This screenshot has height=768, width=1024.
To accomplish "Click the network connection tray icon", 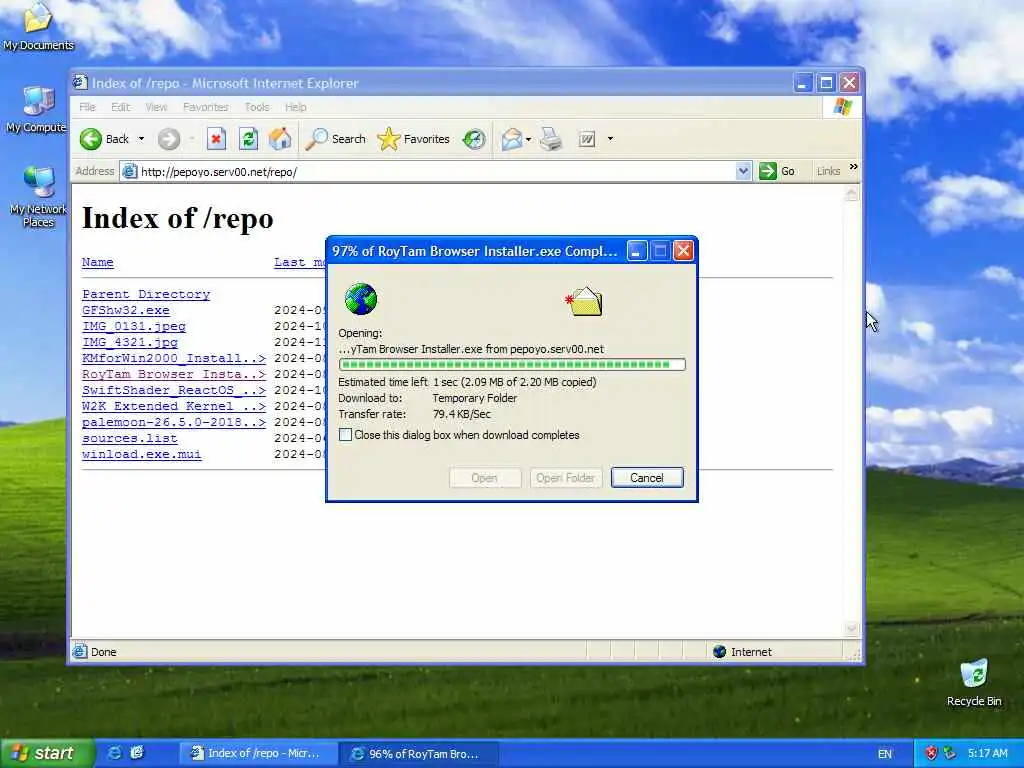I will 950,754.
